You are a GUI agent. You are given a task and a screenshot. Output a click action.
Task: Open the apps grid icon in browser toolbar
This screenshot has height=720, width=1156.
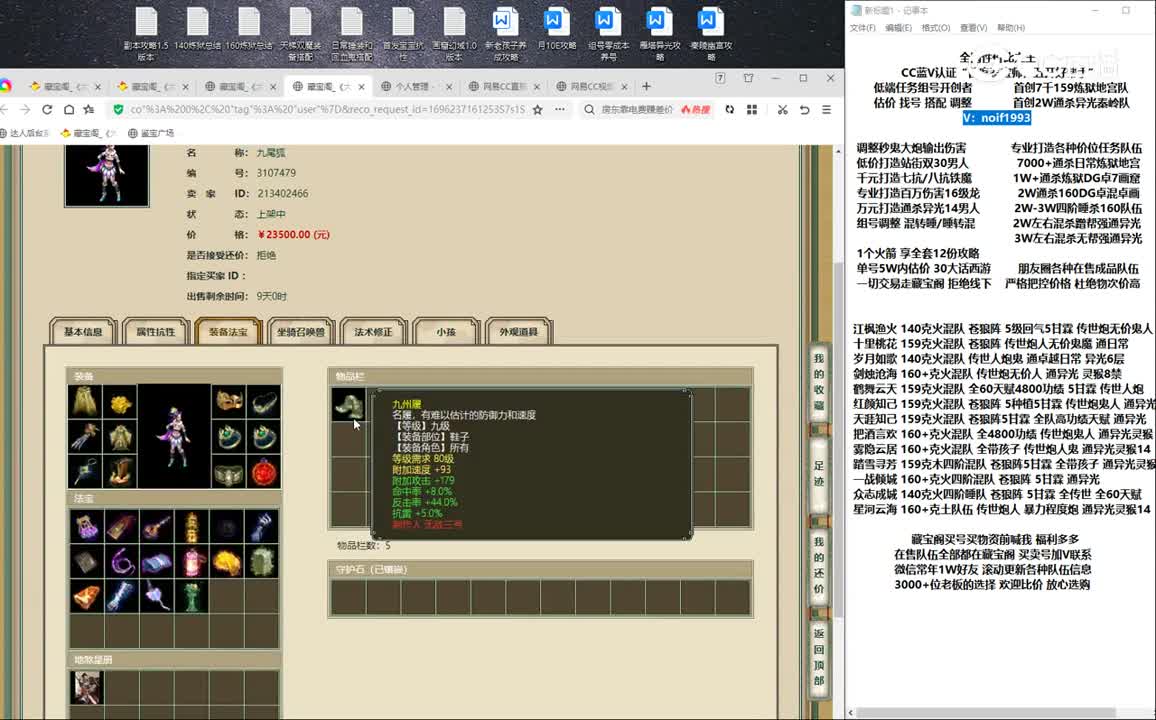pos(752,109)
